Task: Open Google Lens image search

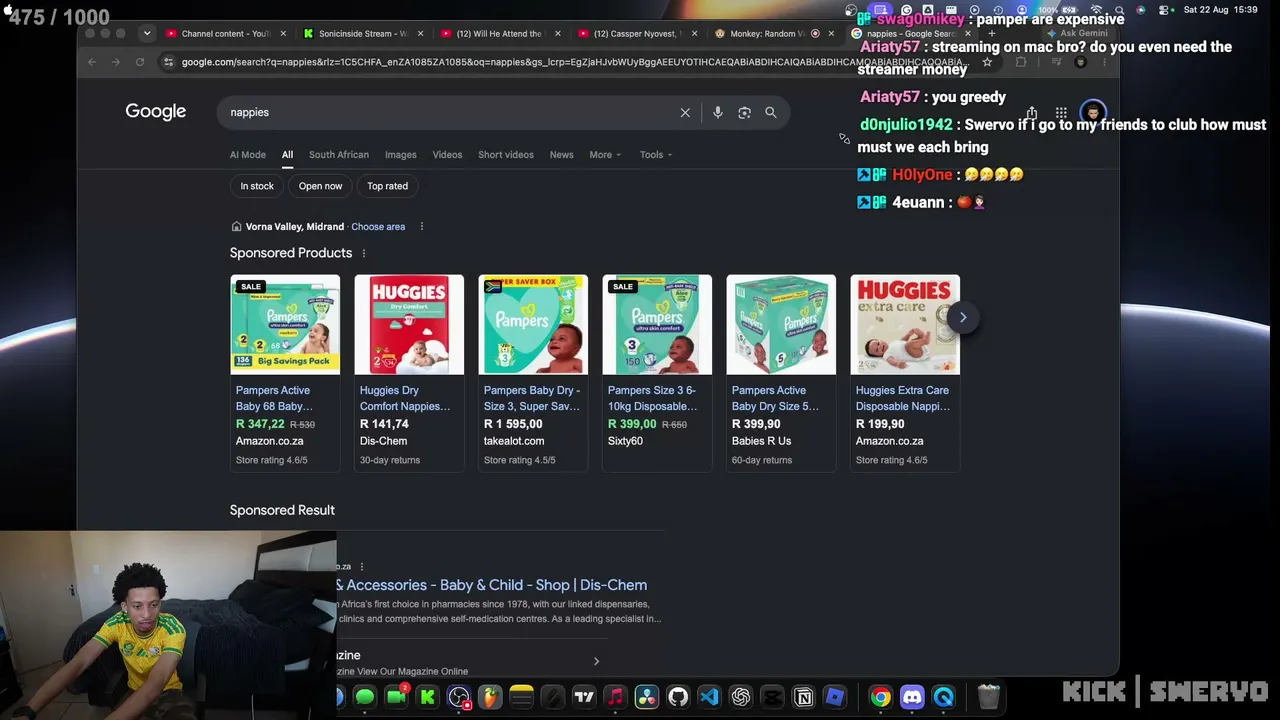Action: (744, 113)
